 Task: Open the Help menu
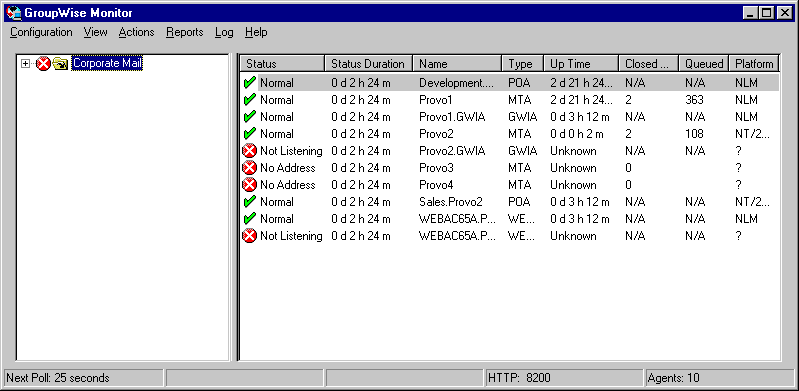coord(256,32)
